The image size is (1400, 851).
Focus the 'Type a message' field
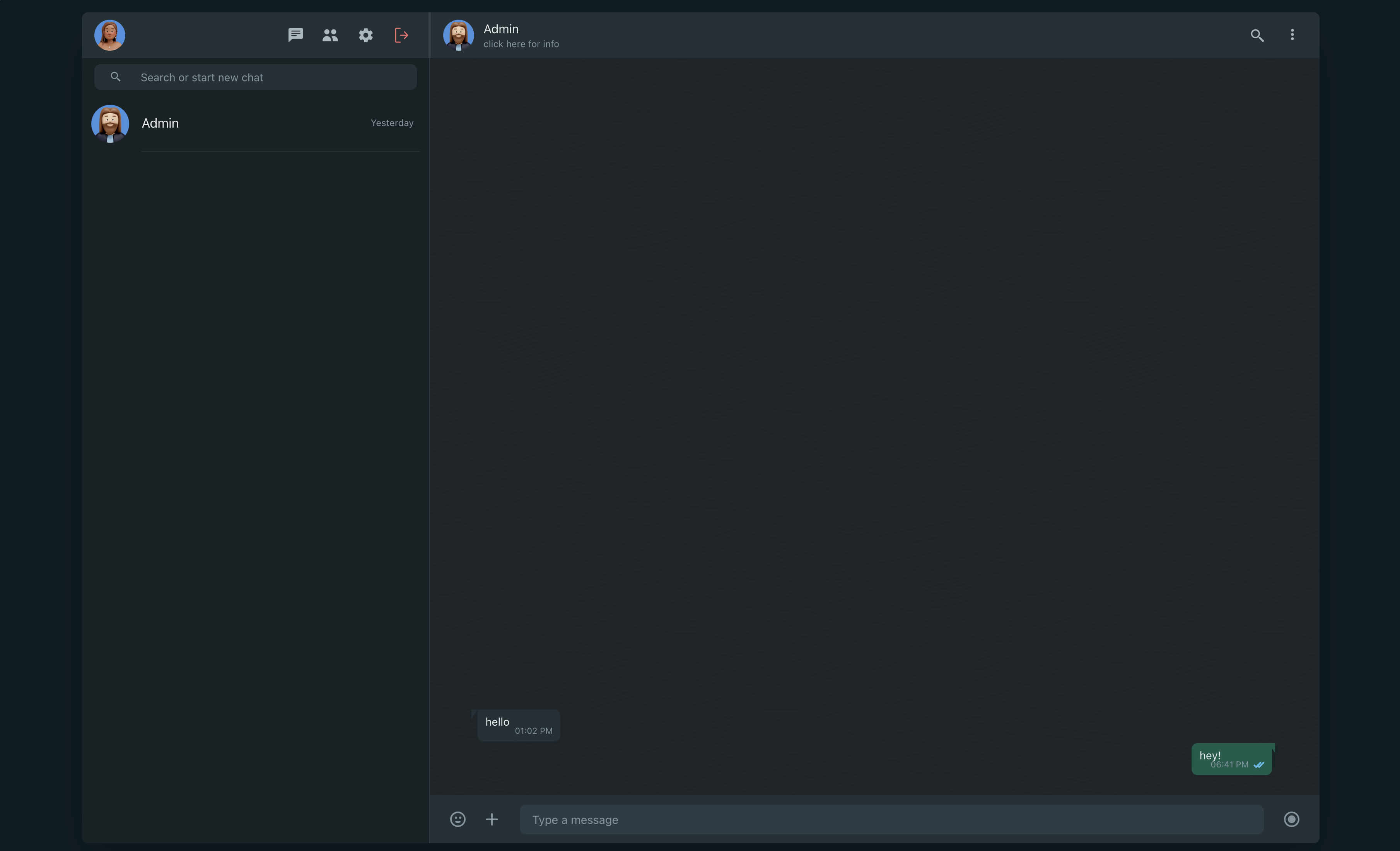click(x=891, y=819)
